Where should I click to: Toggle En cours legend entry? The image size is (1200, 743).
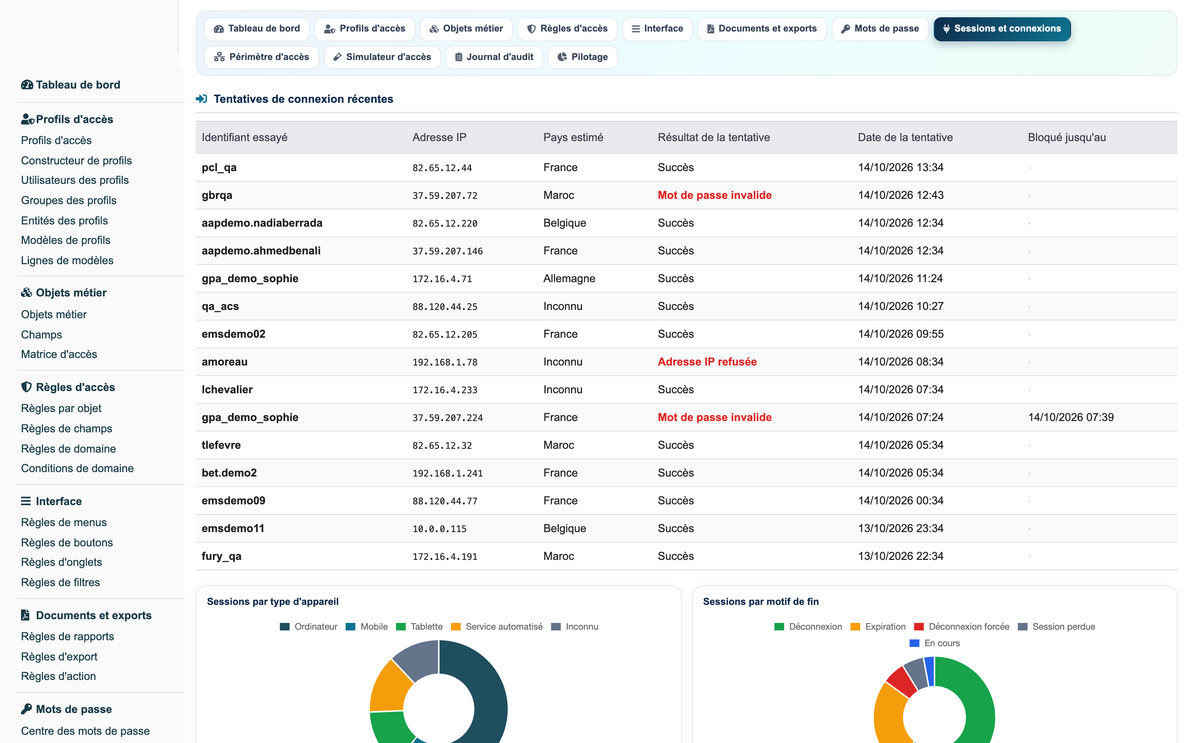934,643
